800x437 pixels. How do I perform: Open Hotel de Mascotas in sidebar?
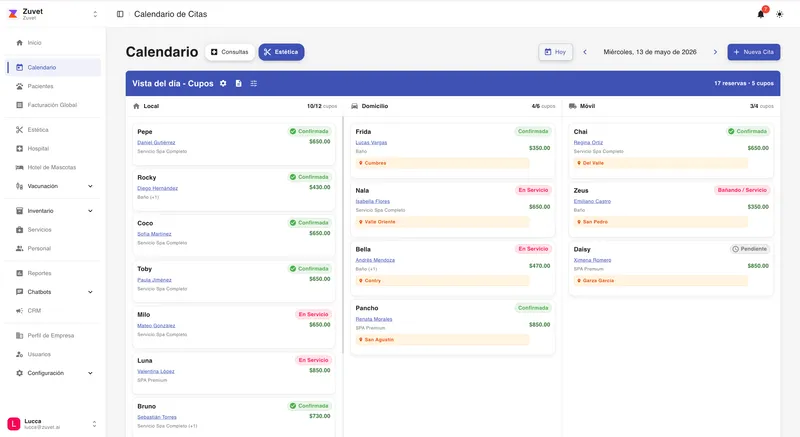(52, 167)
